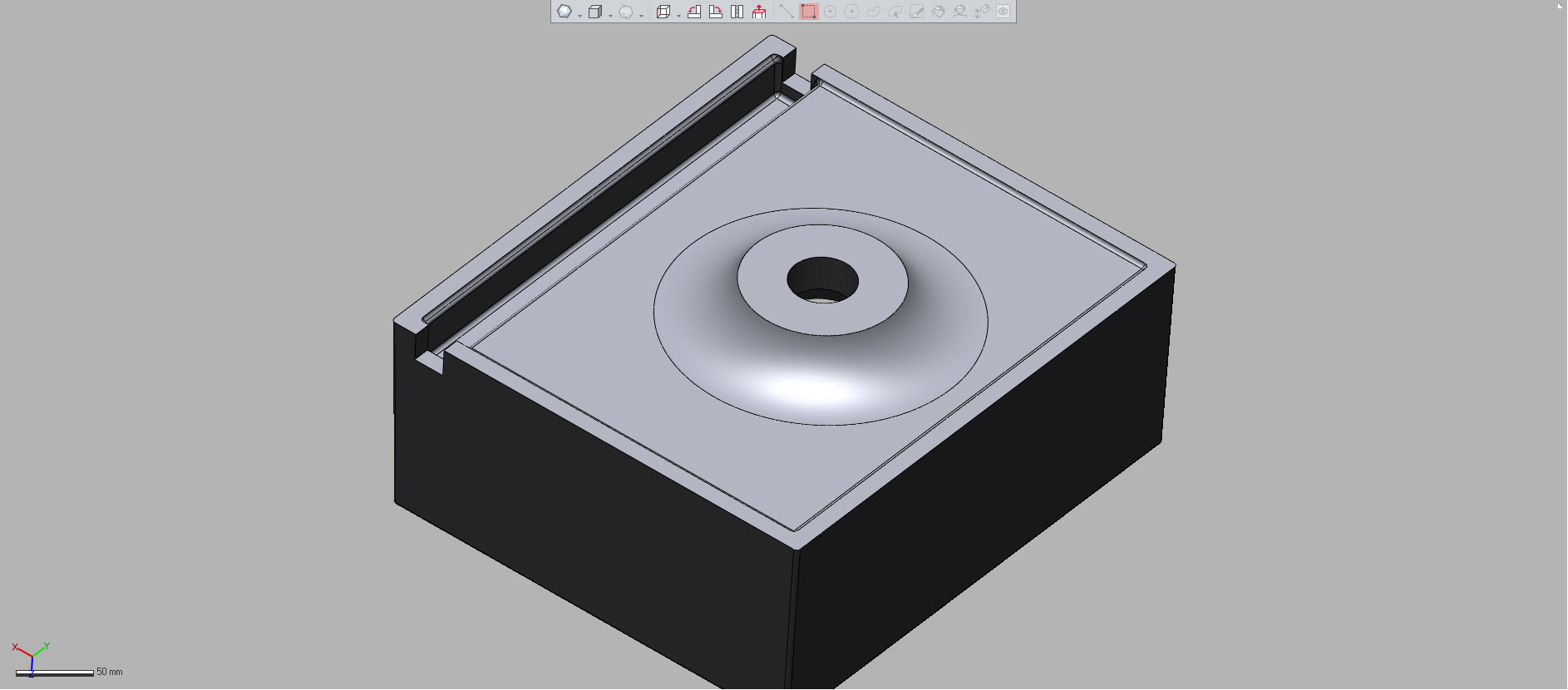
Task: Open the dropdown arrow beside the faded polyhedron icon
Action: [x=641, y=16]
